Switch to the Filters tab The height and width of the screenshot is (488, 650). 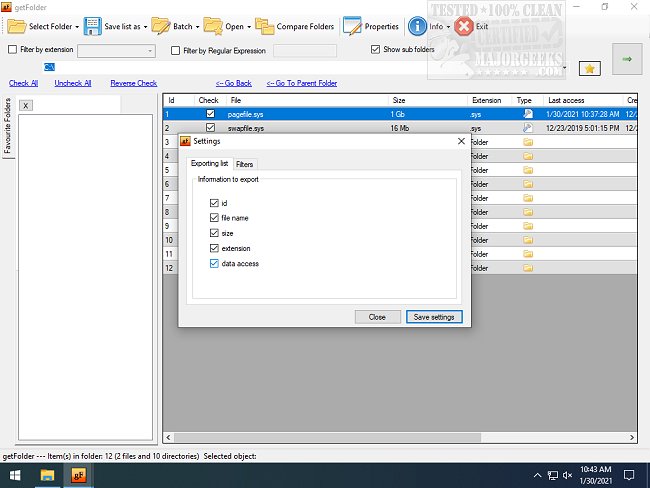point(245,164)
